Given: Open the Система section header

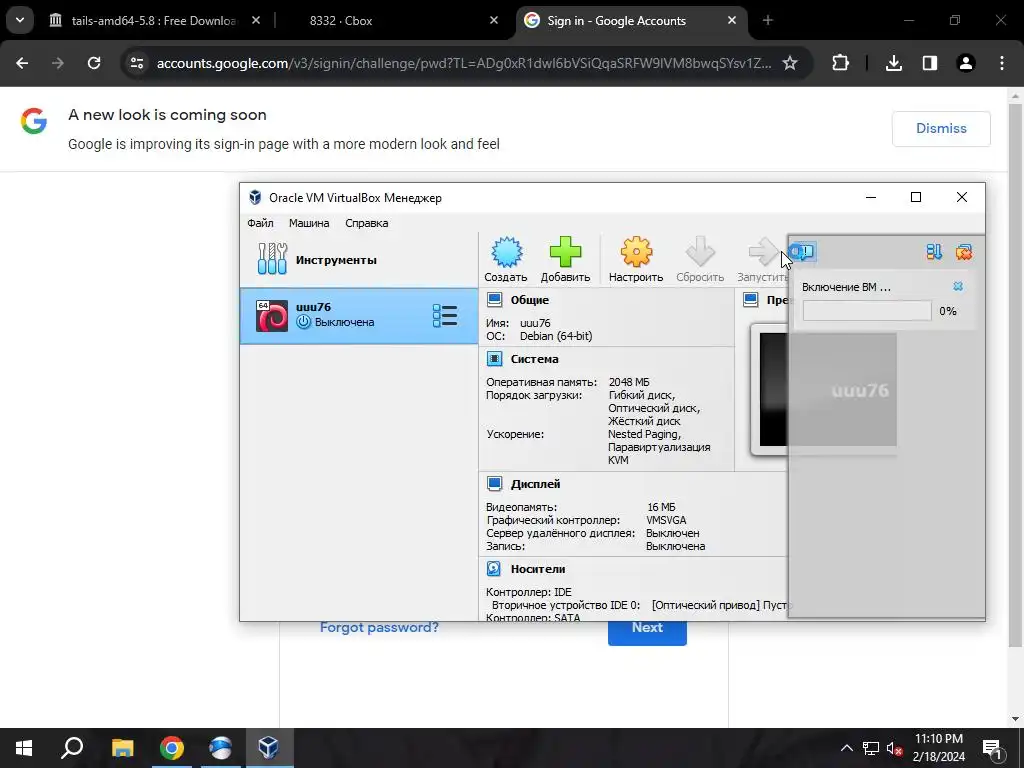Looking at the screenshot, I should pos(534,359).
